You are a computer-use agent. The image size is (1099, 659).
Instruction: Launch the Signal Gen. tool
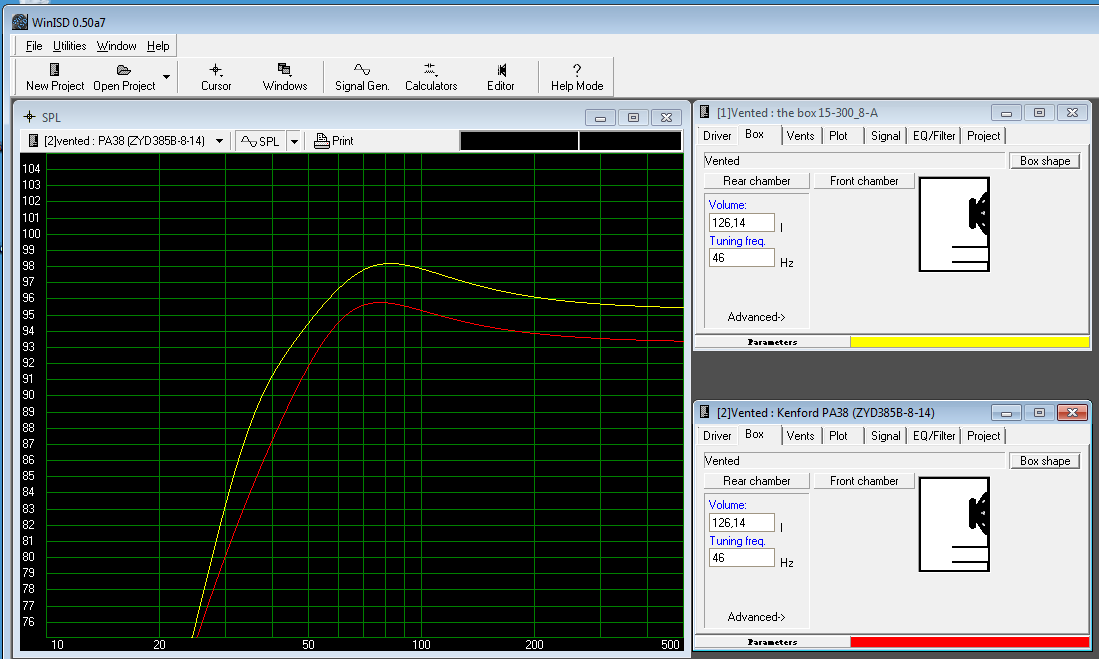[362, 77]
